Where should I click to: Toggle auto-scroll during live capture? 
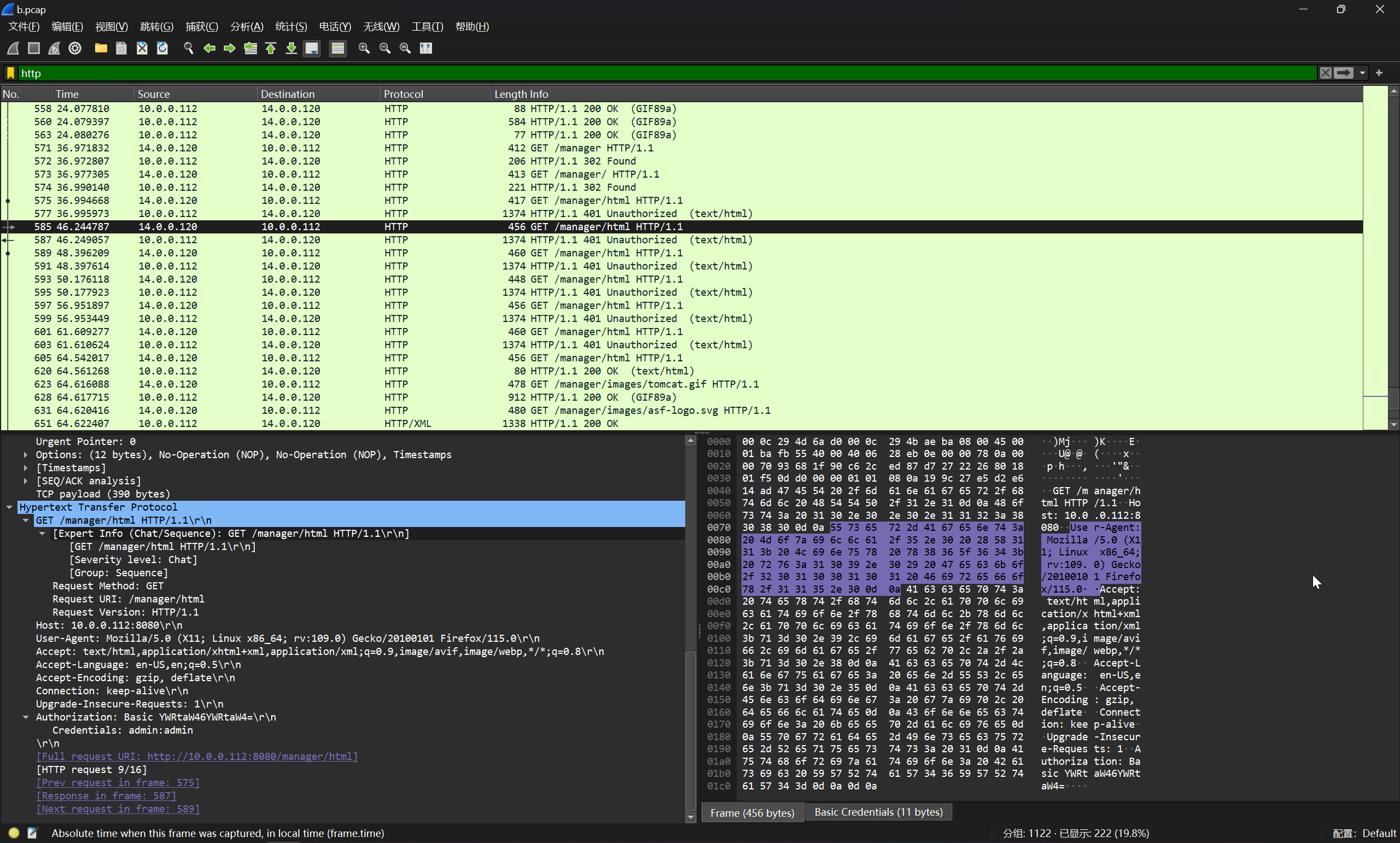[x=312, y=48]
